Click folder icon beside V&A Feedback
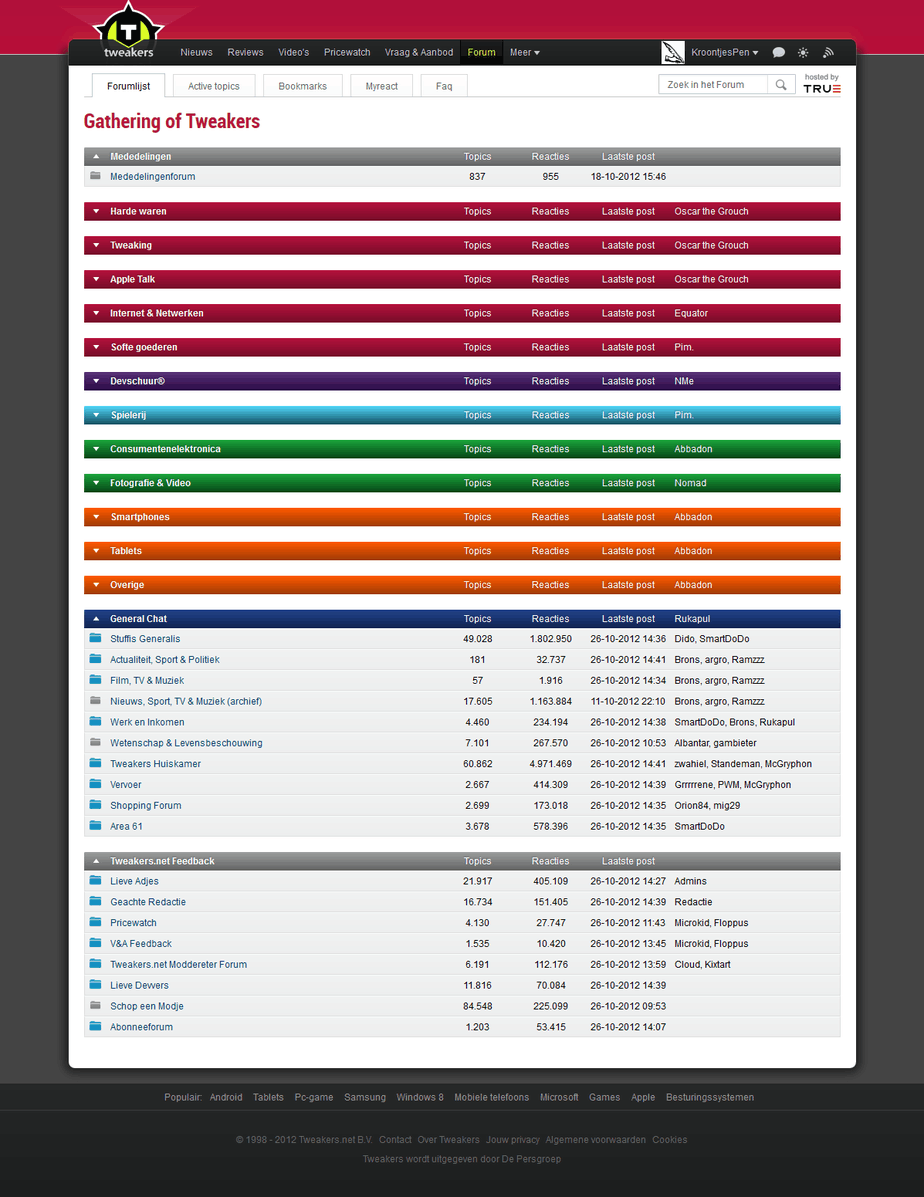This screenshot has width=924, height=1197. click(95, 943)
